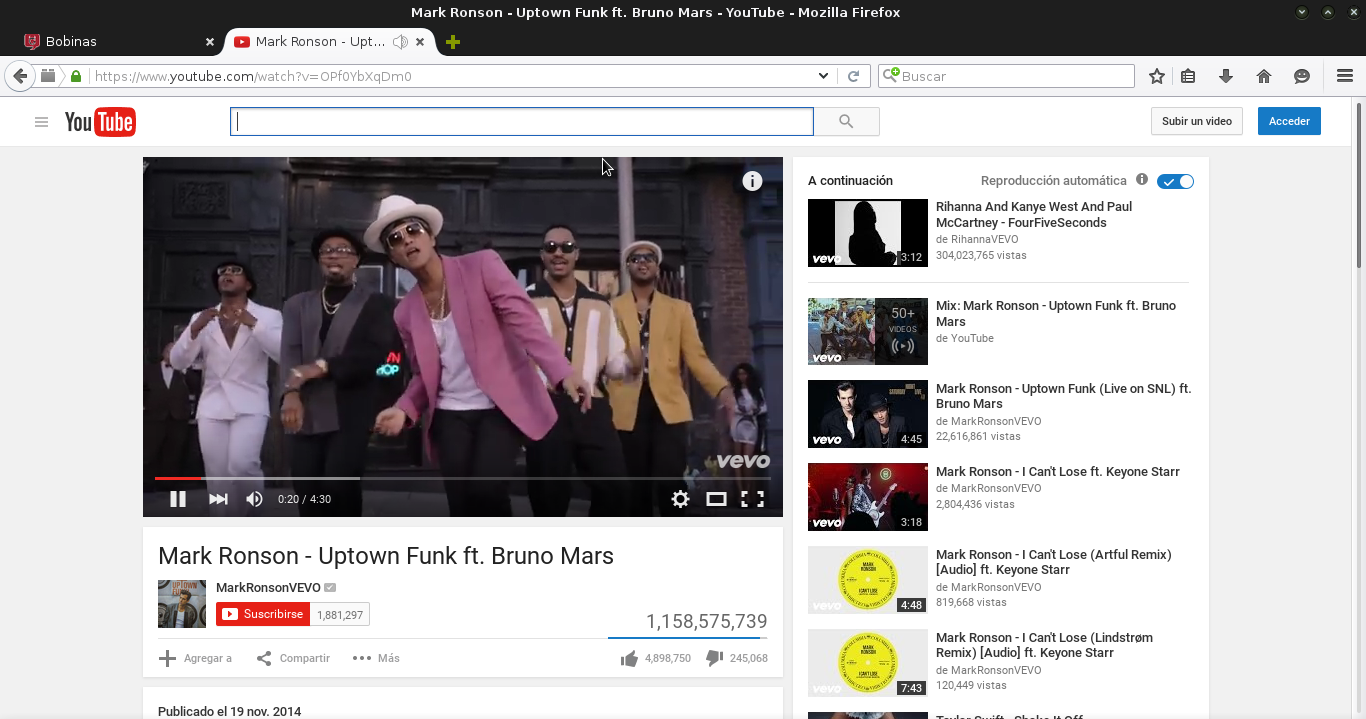
Task: Like the video with thumbs up
Action: tap(629, 658)
